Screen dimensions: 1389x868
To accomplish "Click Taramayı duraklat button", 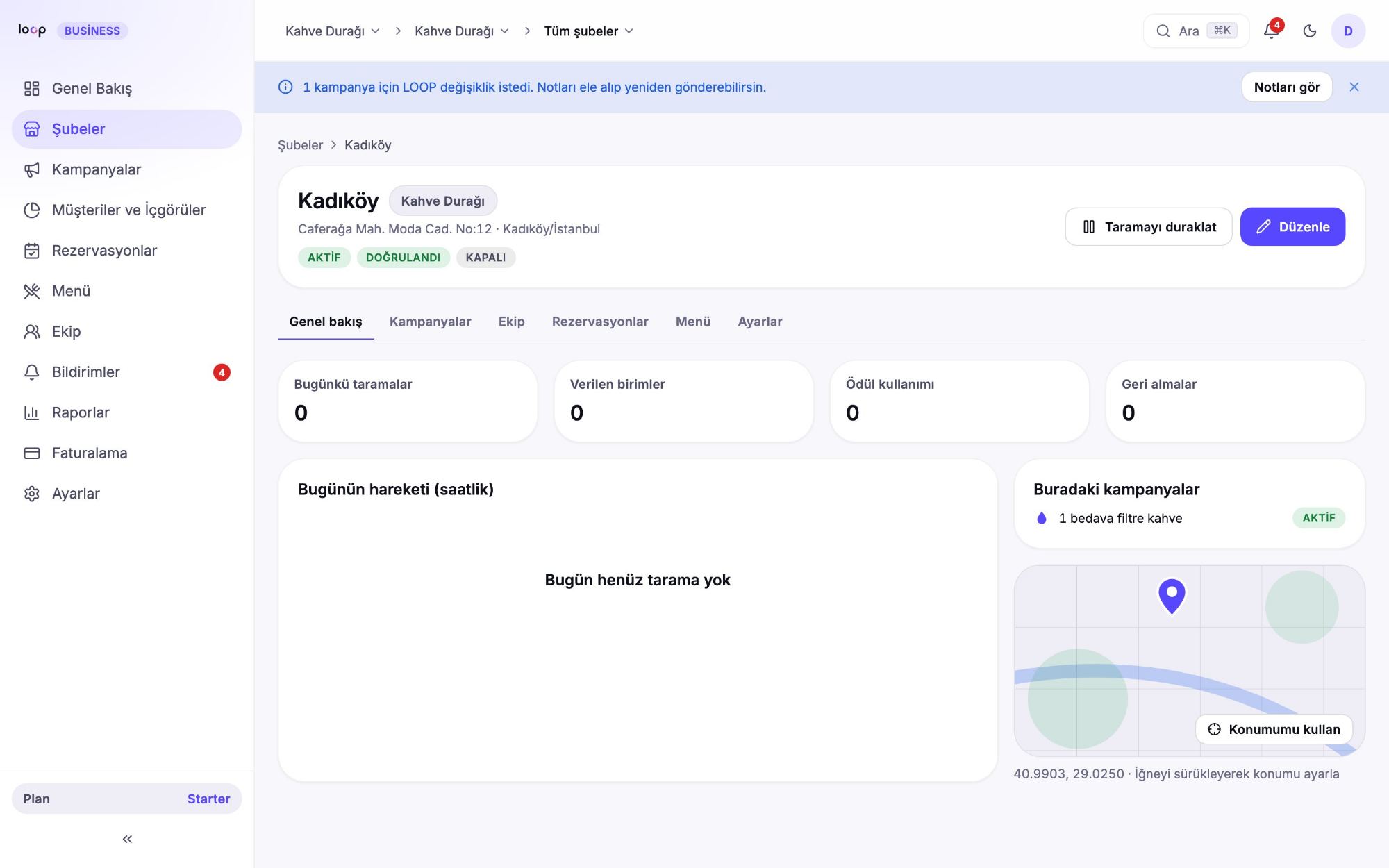I will [x=1149, y=226].
